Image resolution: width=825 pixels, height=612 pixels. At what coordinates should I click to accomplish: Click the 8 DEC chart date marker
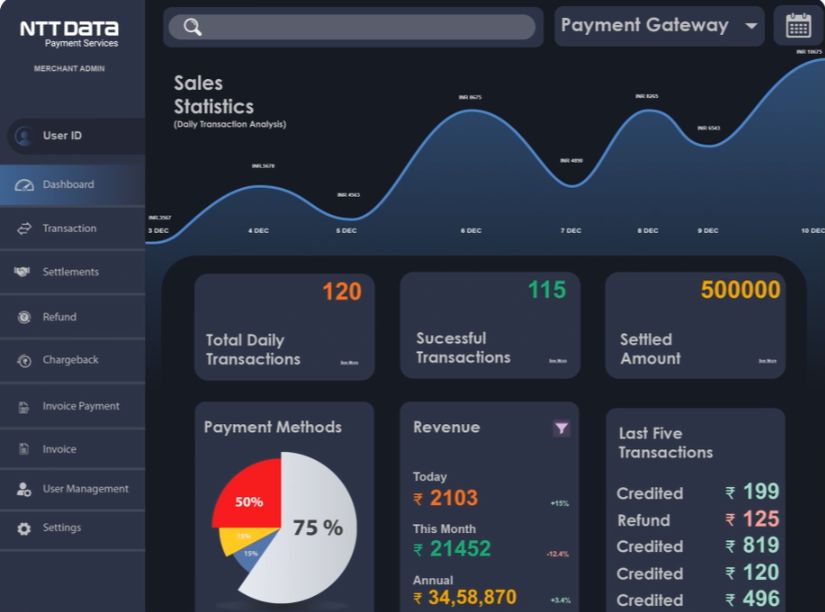tap(648, 230)
